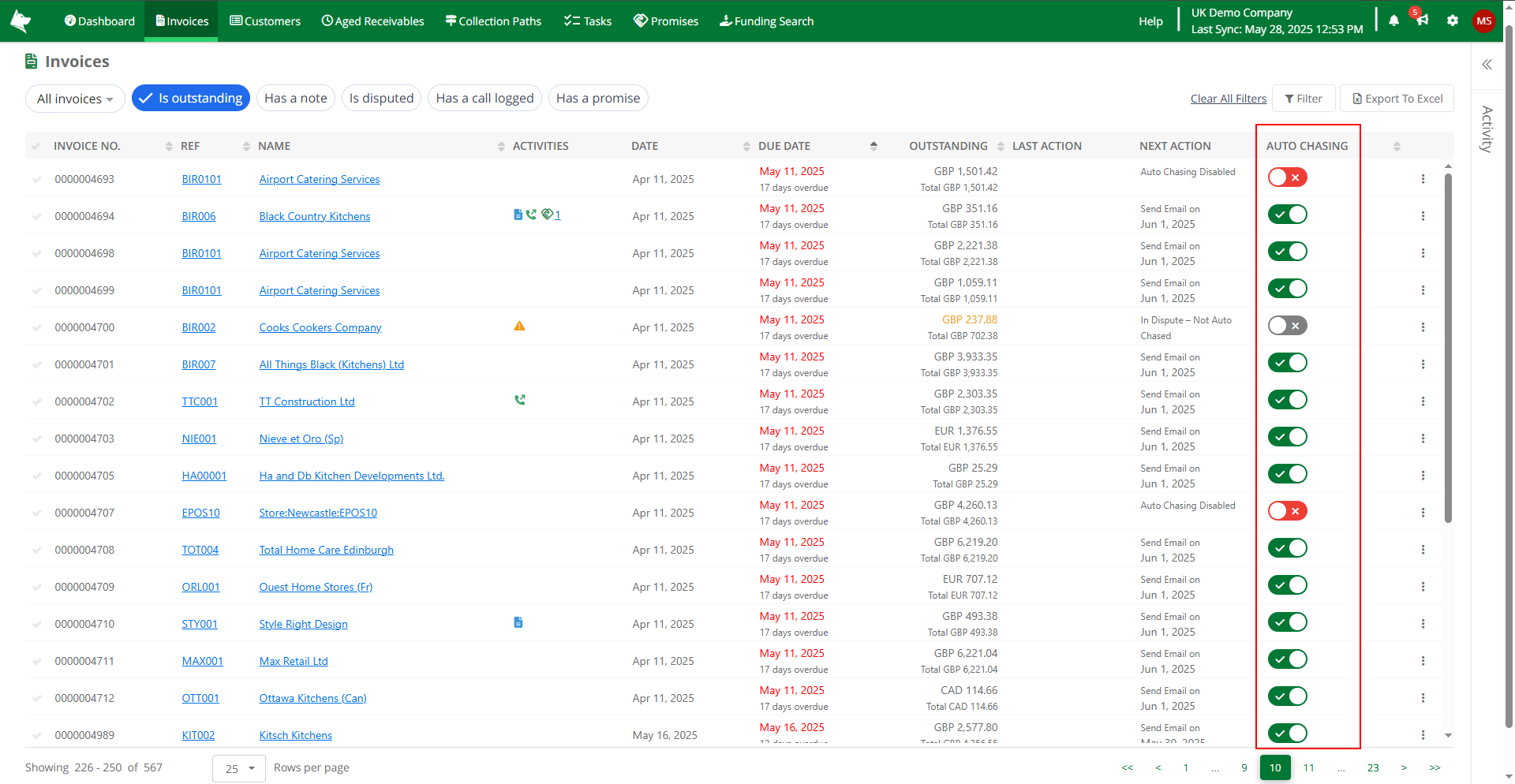The width and height of the screenshot is (1515, 784).
Task: Open reference link EPOS10
Action: [x=200, y=513]
